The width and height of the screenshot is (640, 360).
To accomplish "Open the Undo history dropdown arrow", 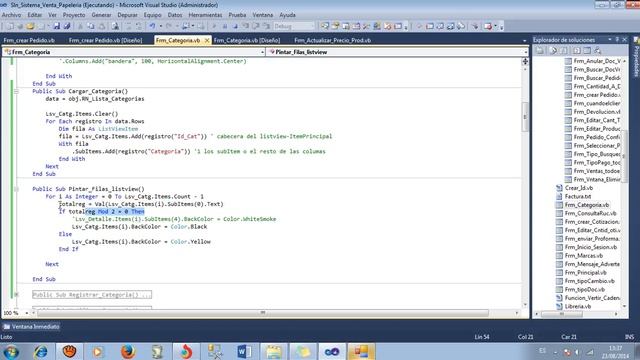I will pos(160,26).
